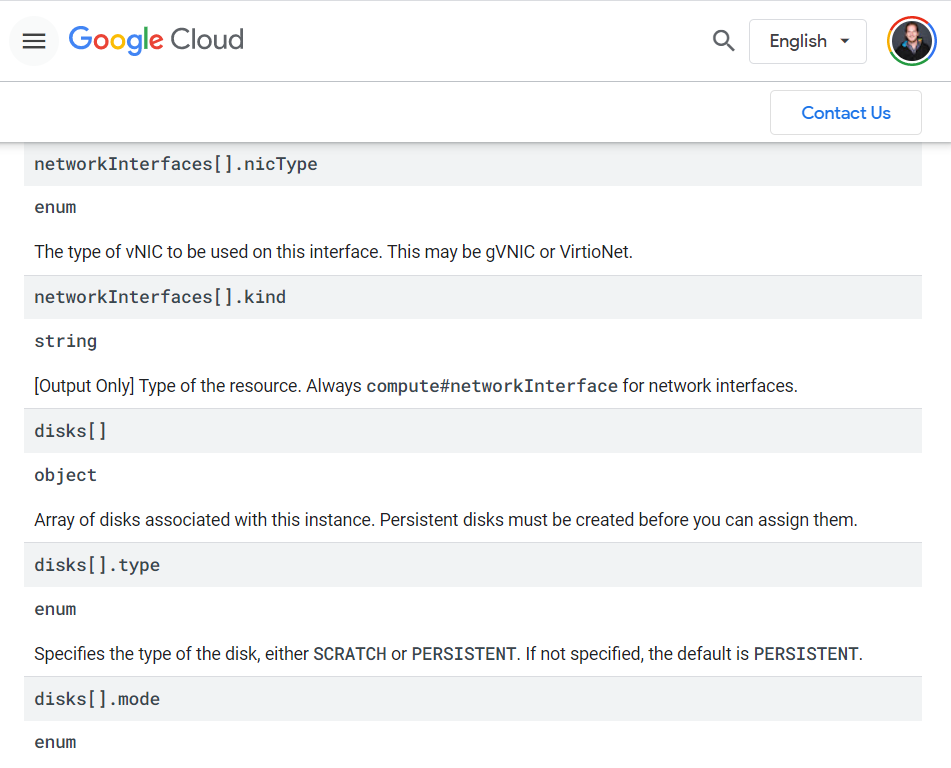
Task: Click the word 'Cloud' in the logo
Action: (207, 39)
